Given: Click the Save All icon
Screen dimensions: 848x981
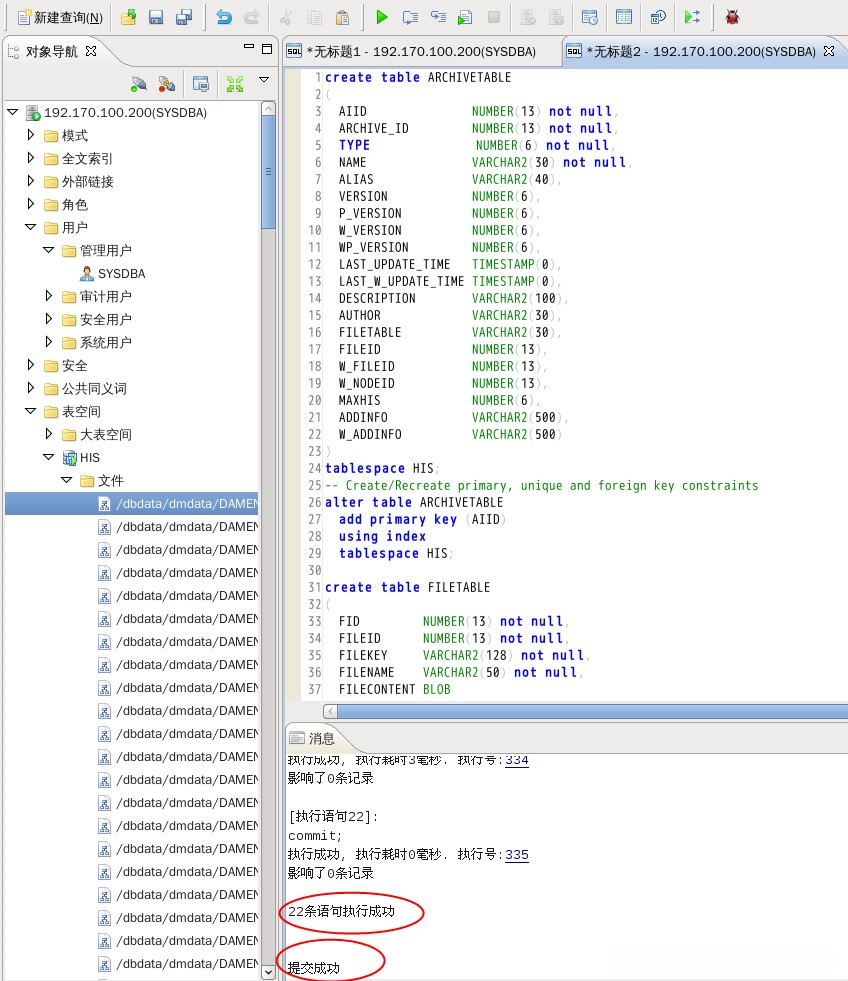Looking at the screenshot, I should tap(184, 17).
